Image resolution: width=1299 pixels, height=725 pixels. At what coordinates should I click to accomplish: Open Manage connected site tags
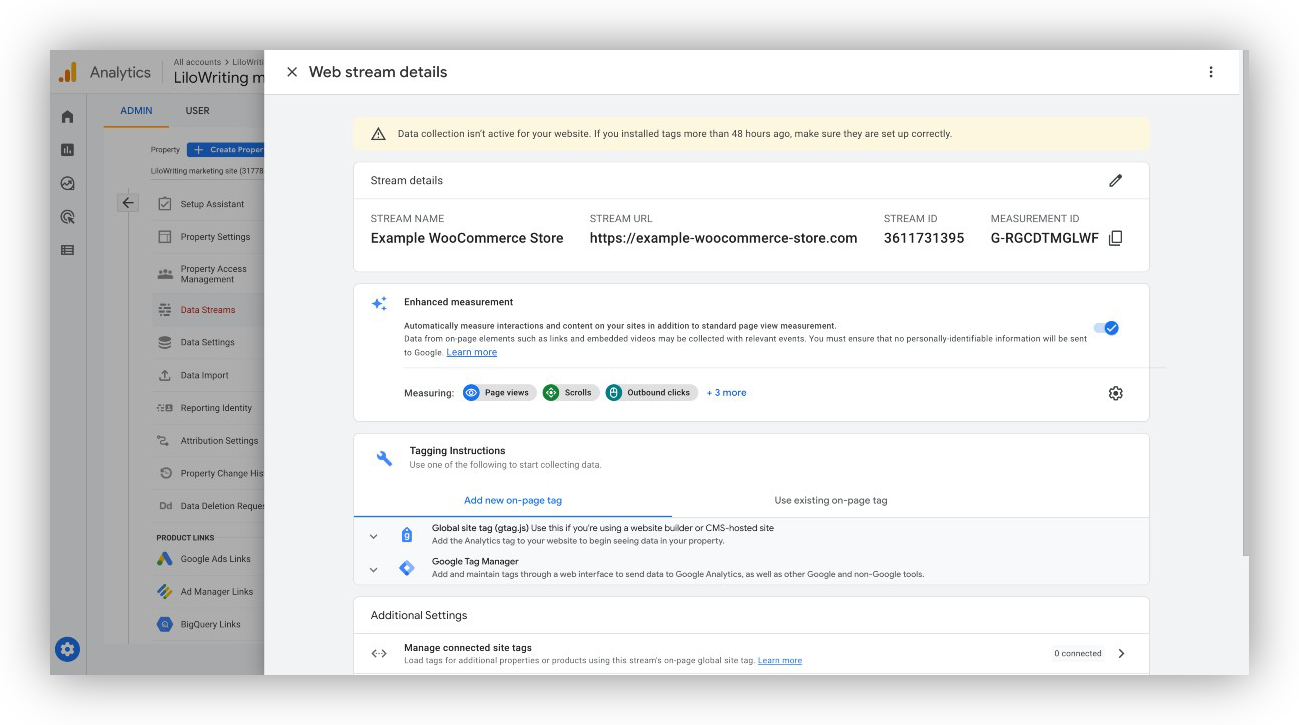click(x=1121, y=654)
